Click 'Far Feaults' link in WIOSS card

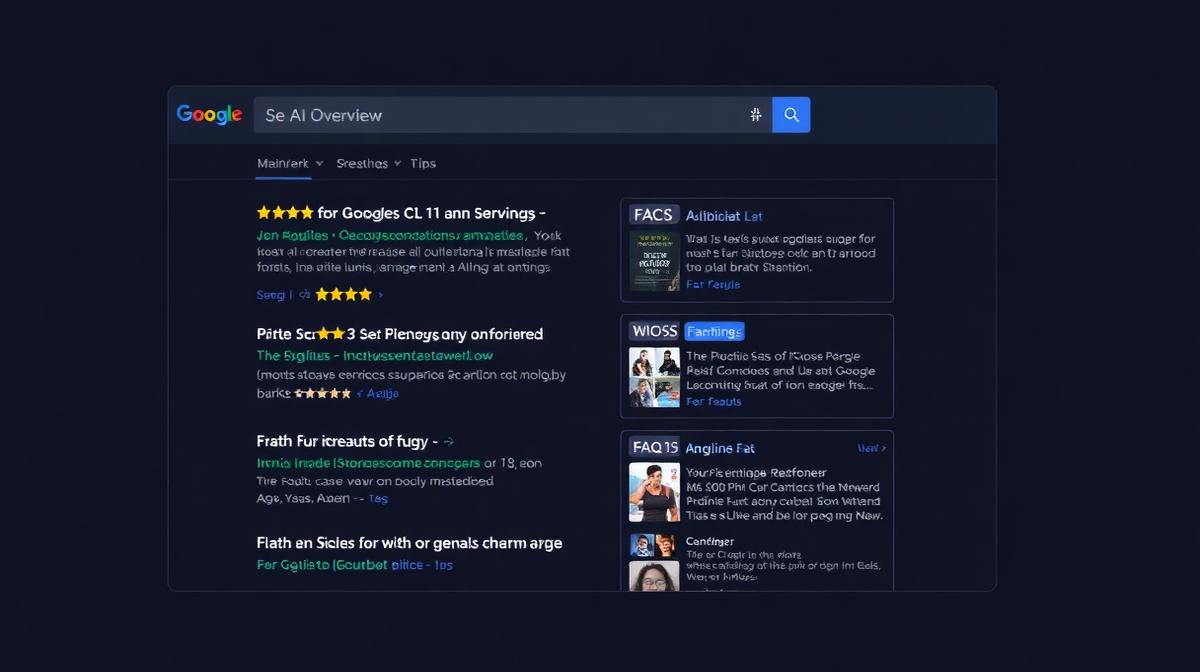click(x=714, y=401)
